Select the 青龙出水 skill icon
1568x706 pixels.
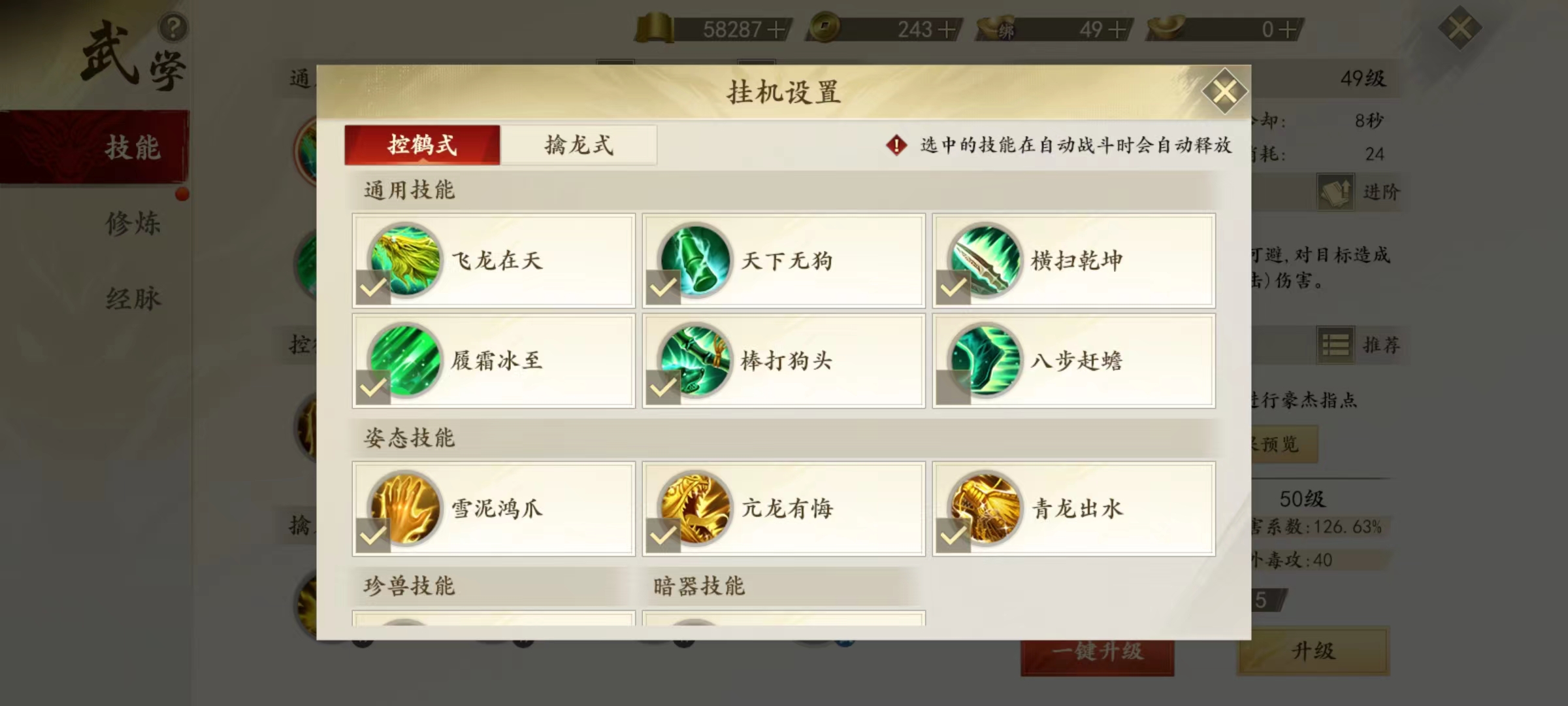[x=985, y=508]
